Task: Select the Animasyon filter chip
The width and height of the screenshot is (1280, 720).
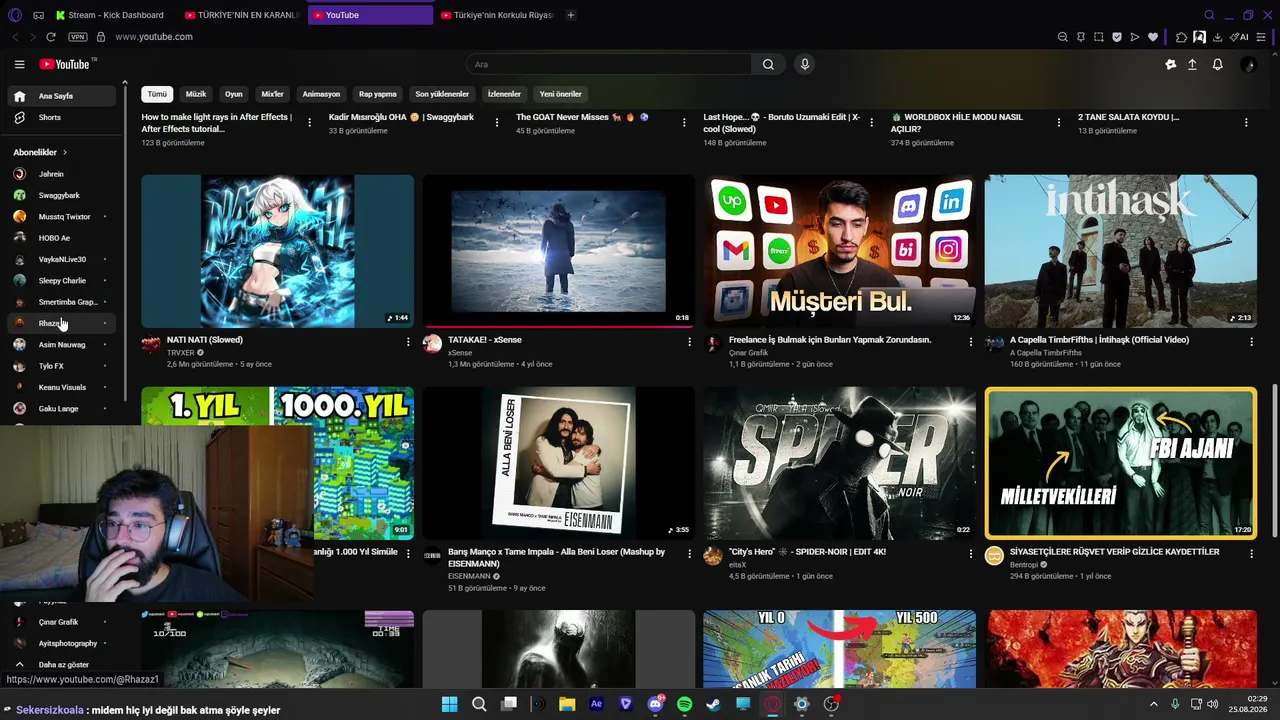Action: [x=321, y=94]
